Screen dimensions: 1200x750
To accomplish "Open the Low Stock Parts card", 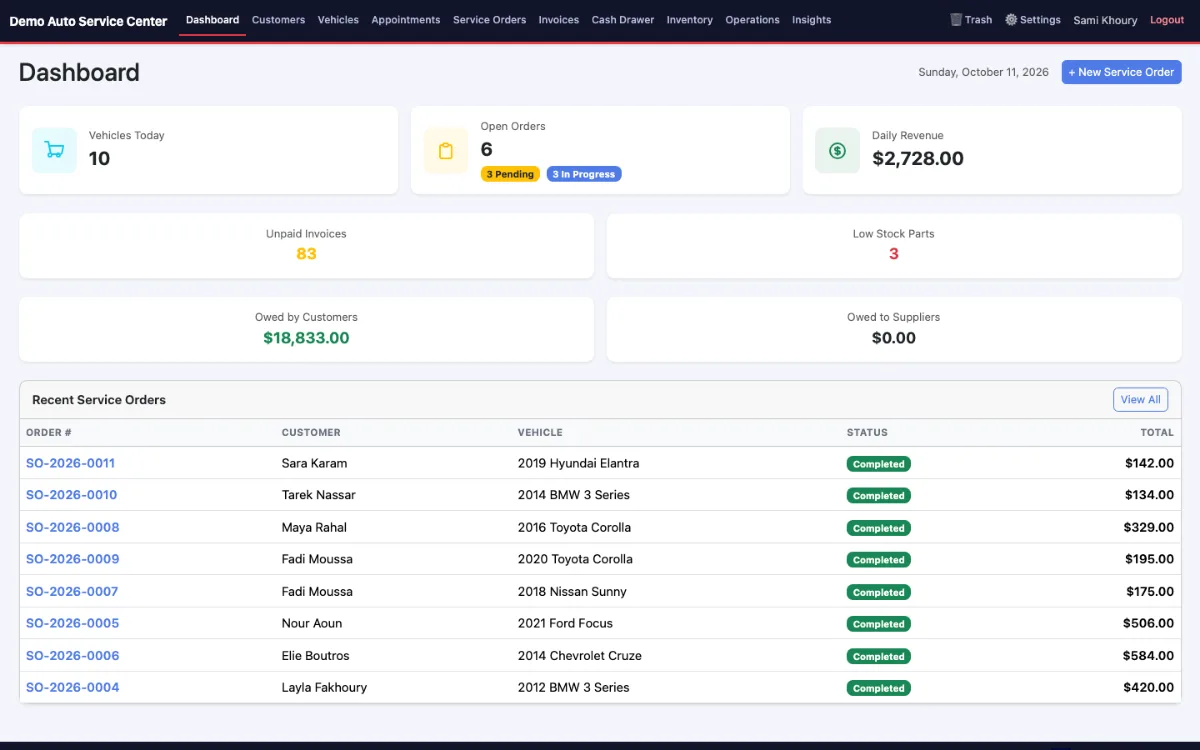I will click(894, 246).
